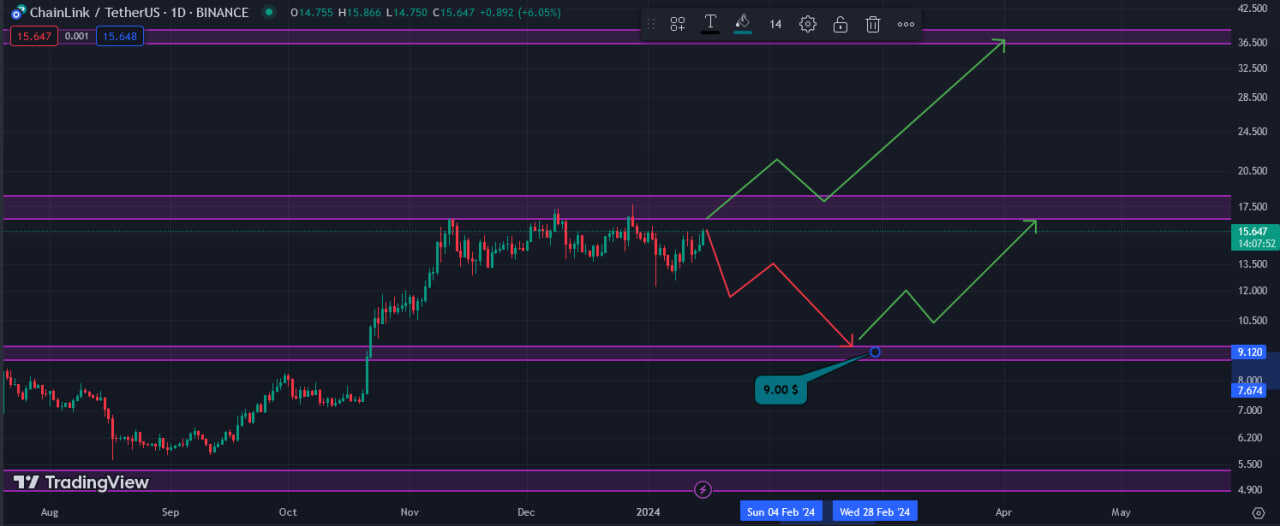Open background fill color bucket
The width and height of the screenshot is (1280, 526).
[x=742, y=24]
